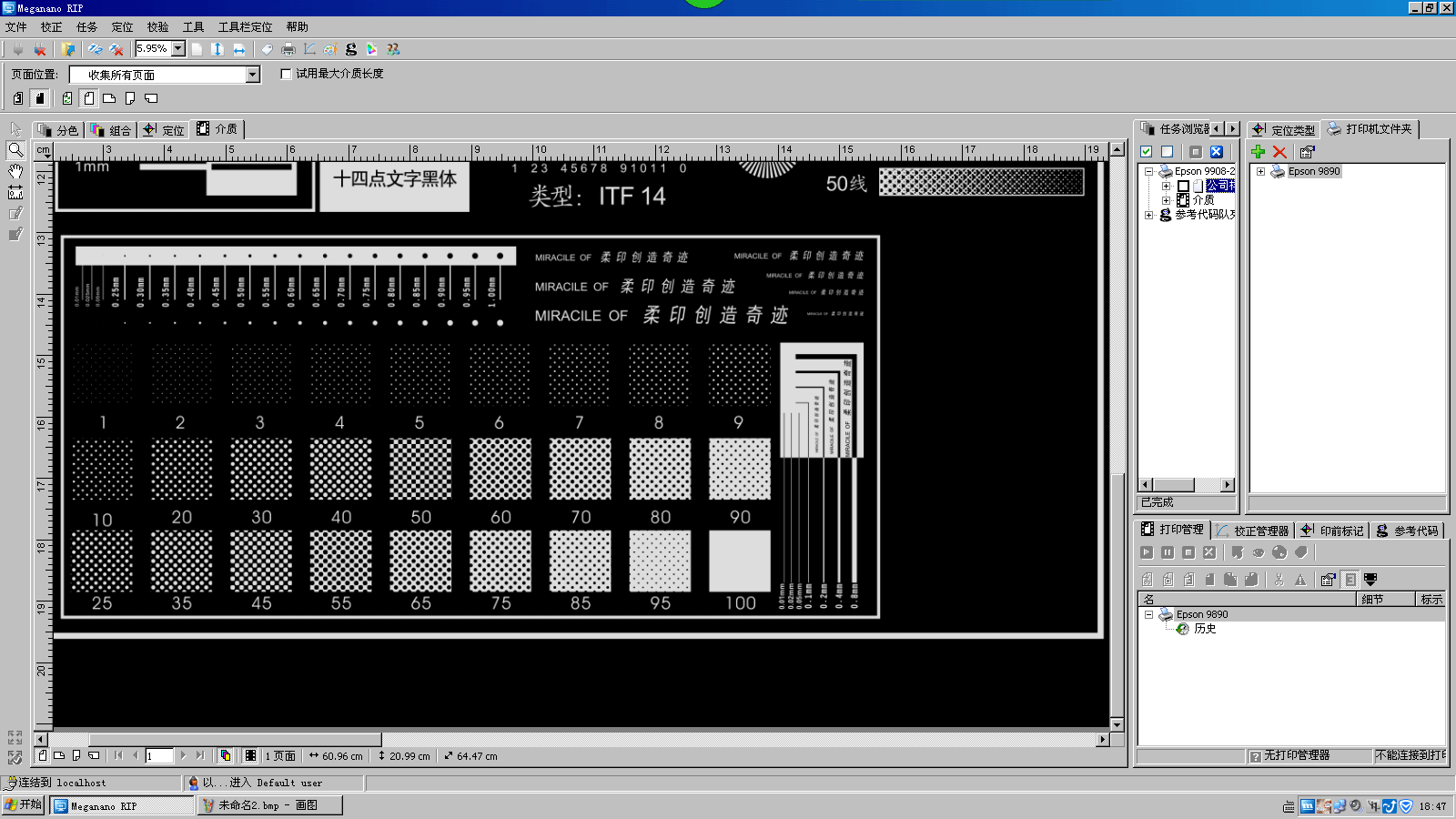Viewport: 1456px width, 819px height.
Task: Open the calibration curve icon in toolbar
Action: pyautogui.click(x=309, y=49)
